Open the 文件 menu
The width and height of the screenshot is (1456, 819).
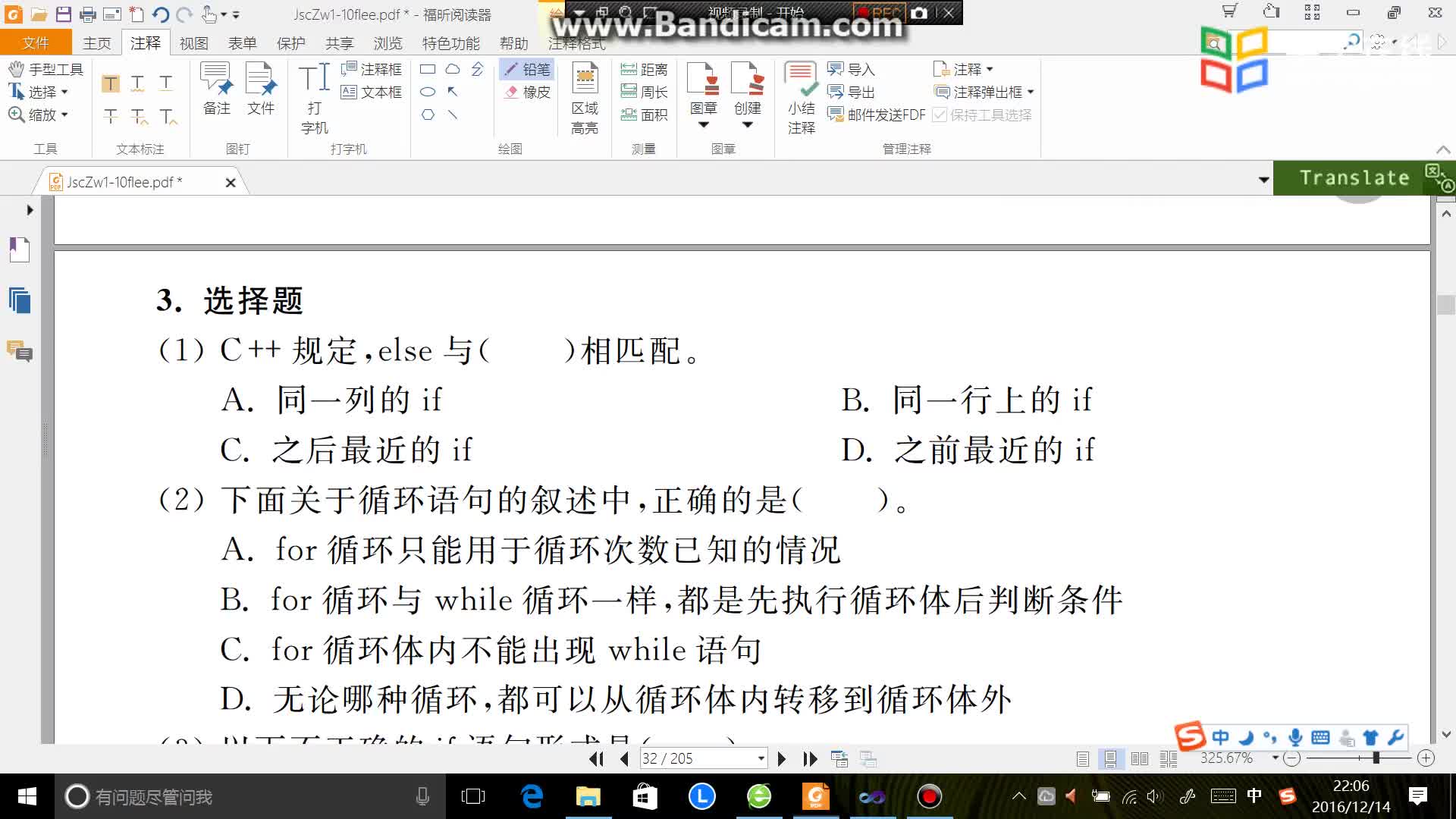click(x=36, y=43)
